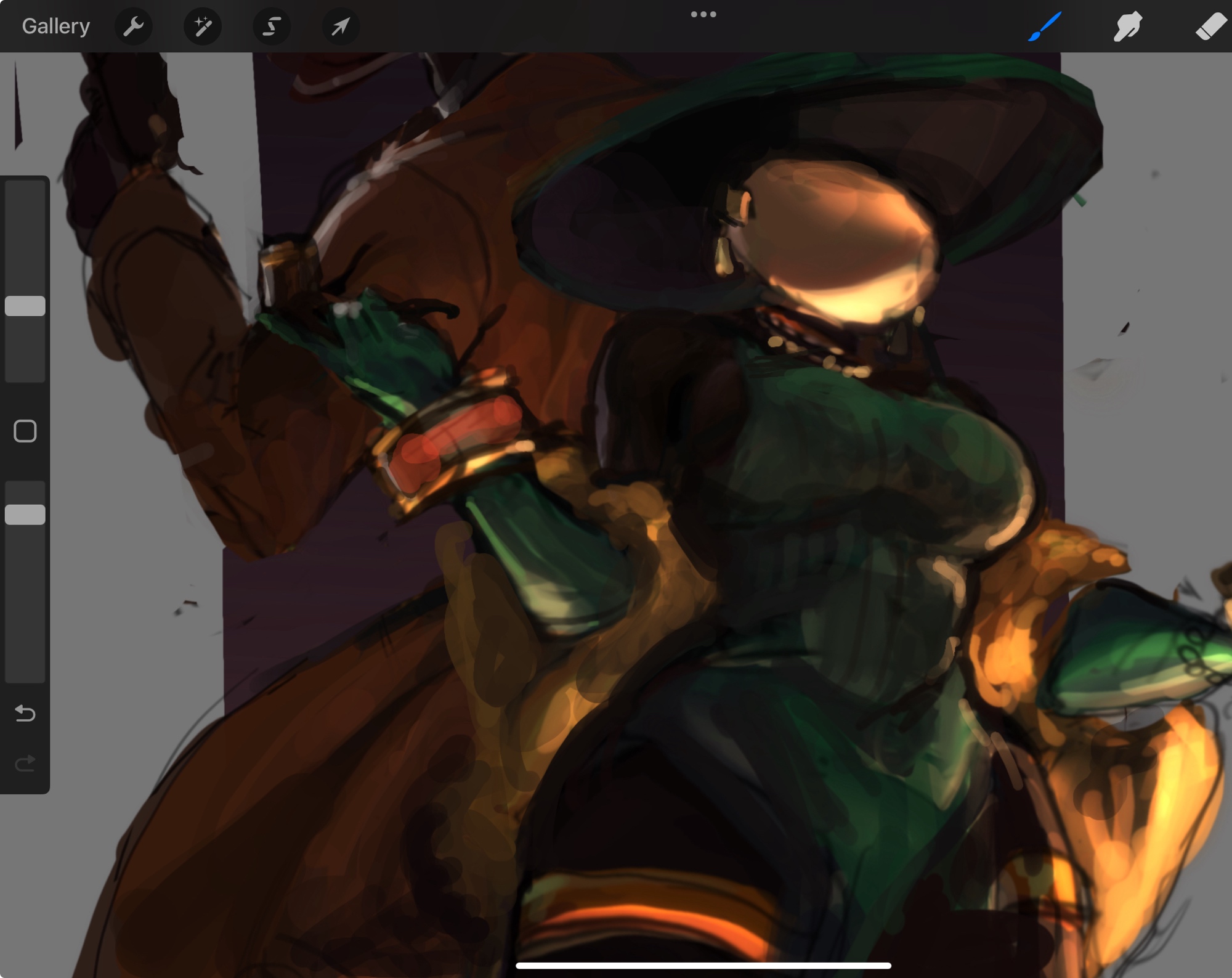Open the Actions wrench menu
The height and width of the screenshot is (978, 1232).
133,26
